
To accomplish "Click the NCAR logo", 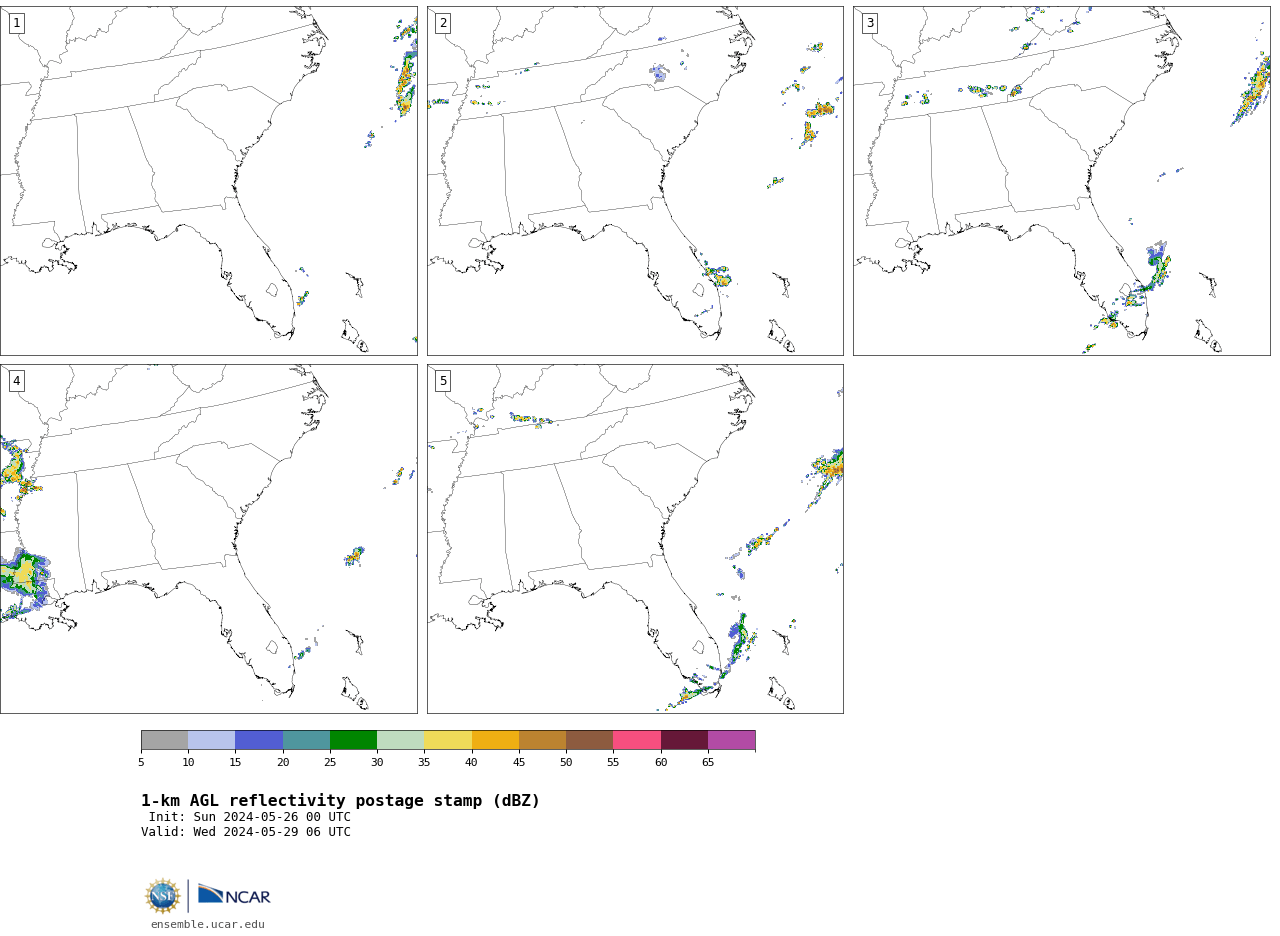I will (x=234, y=895).
